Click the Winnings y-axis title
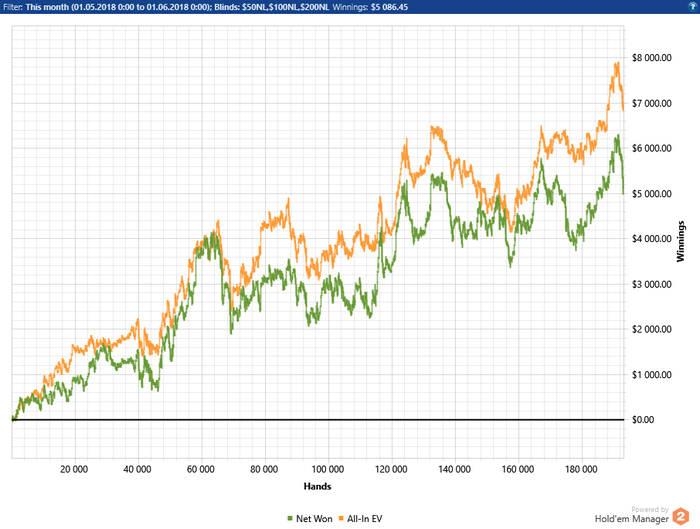Image resolution: width=700 pixels, height=529 pixels. (680, 241)
